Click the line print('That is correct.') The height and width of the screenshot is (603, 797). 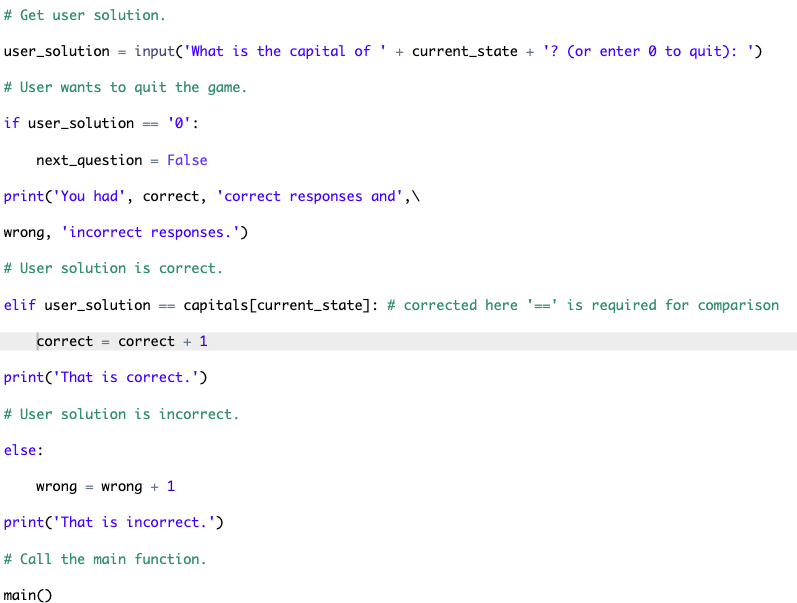[x=105, y=377]
